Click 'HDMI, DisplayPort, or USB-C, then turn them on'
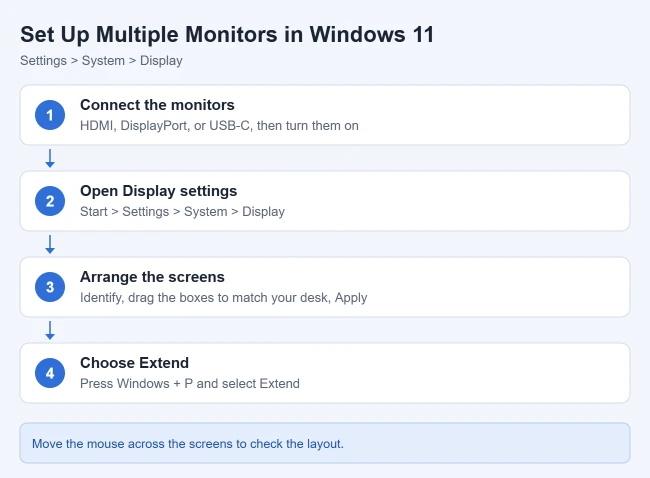Viewport: 650px width, 478px height. [x=219, y=126]
